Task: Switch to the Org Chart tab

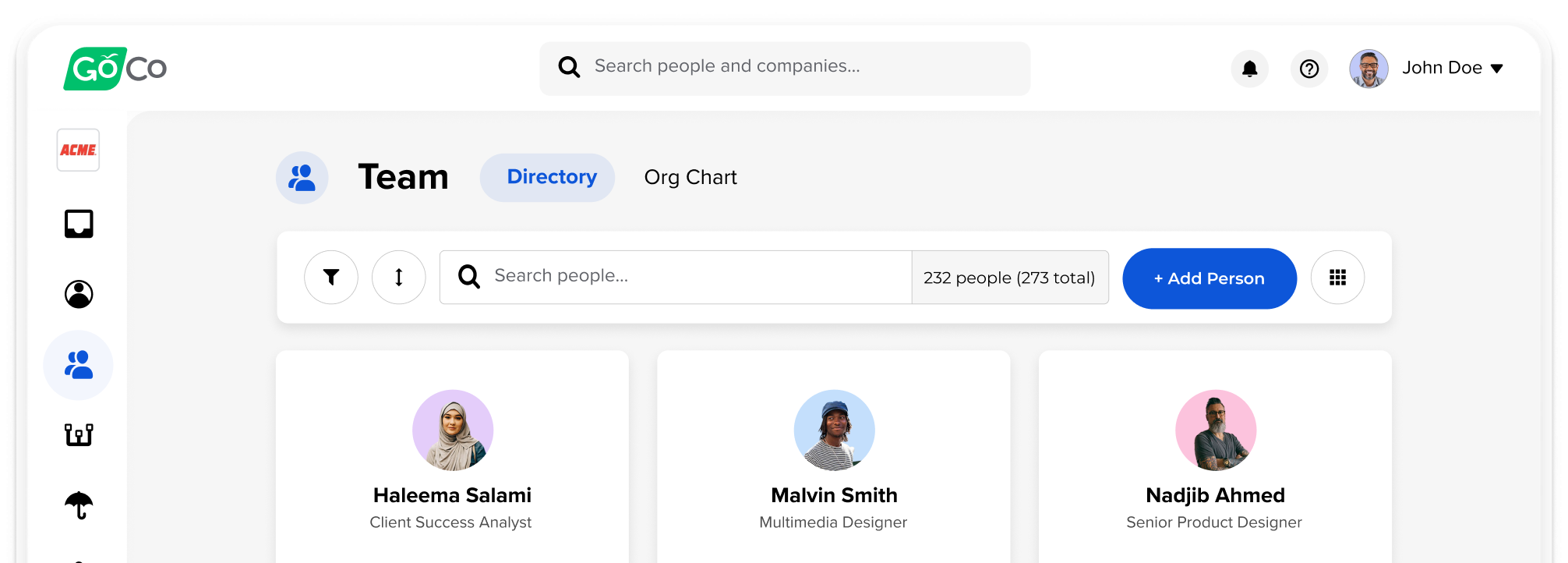Action: (x=690, y=178)
